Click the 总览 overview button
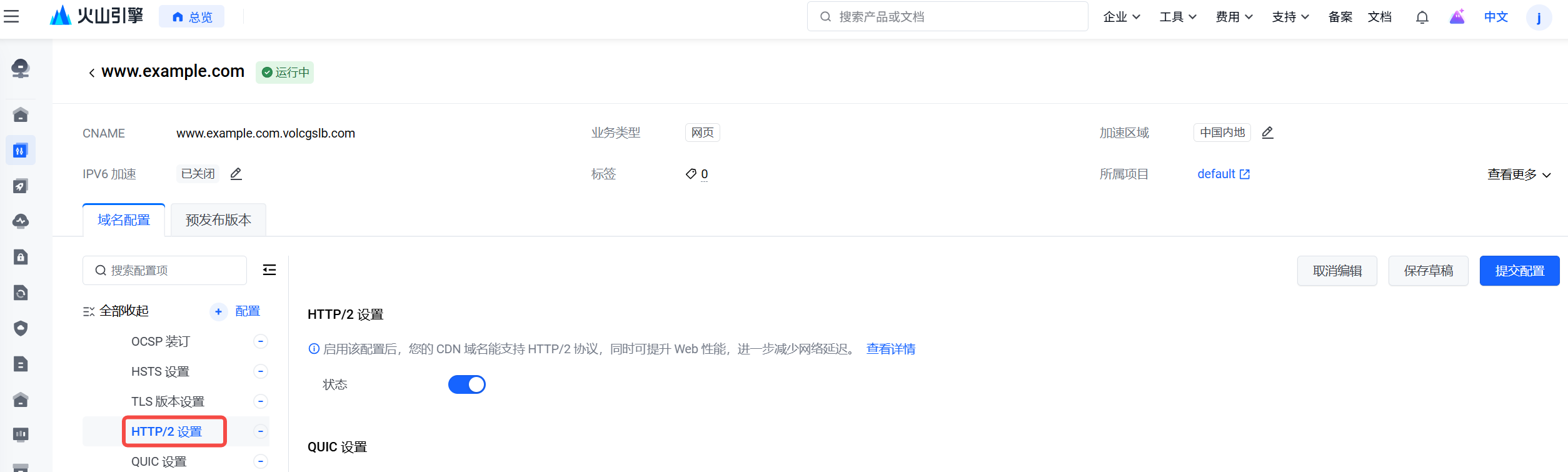 [x=192, y=17]
